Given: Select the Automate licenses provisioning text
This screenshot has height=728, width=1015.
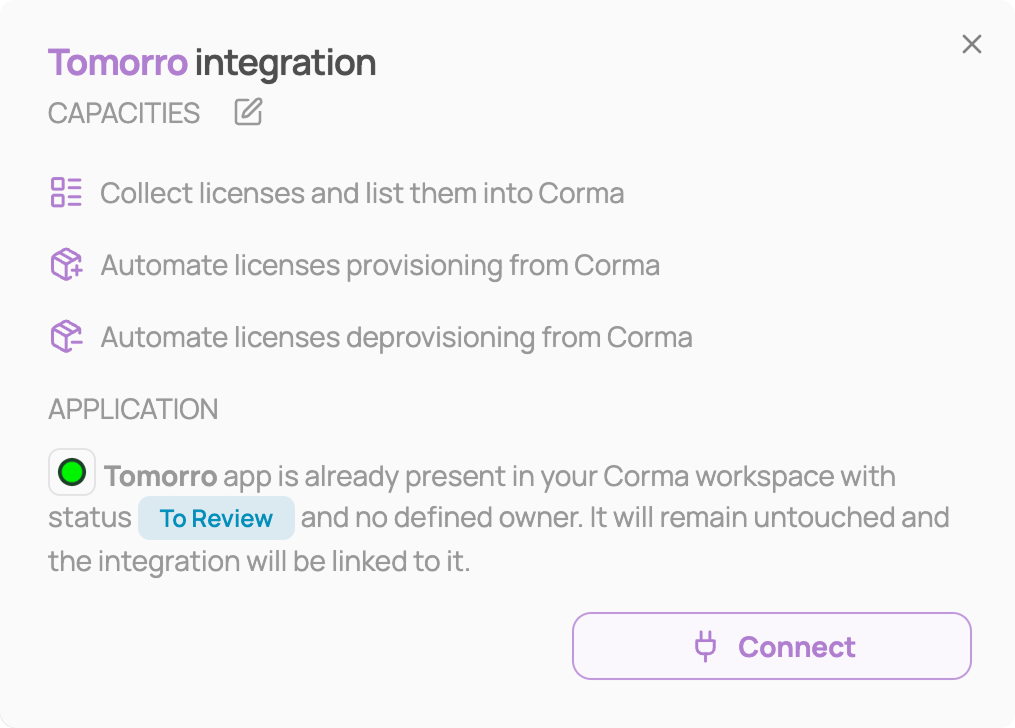Looking at the screenshot, I should click(x=380, y=265).
